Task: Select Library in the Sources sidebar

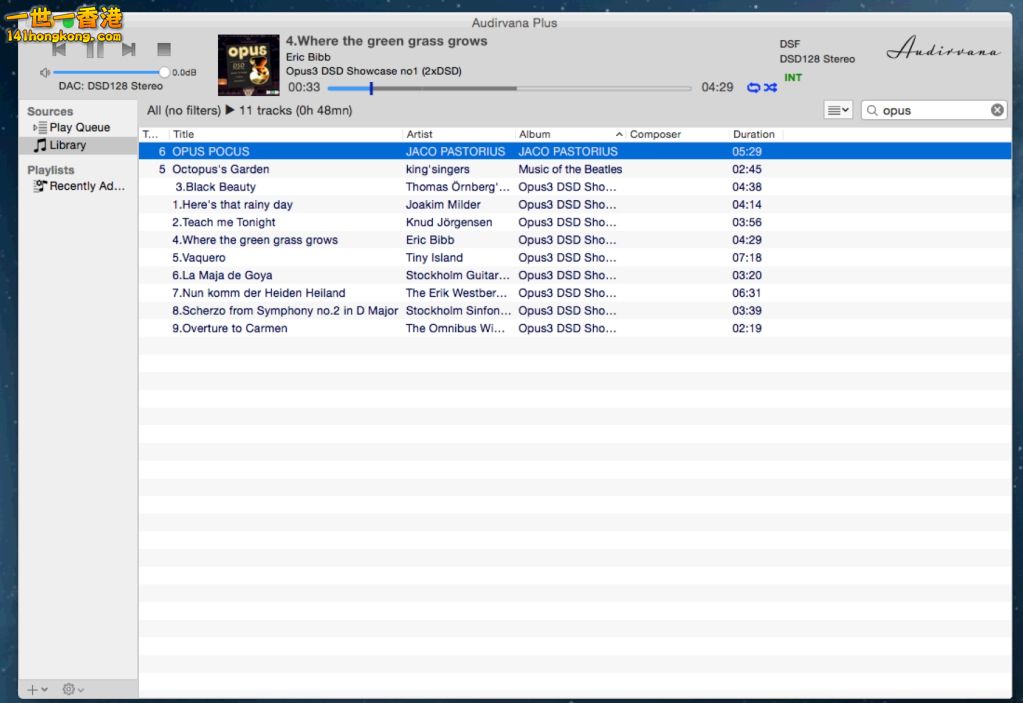Action: pos(67,145)
